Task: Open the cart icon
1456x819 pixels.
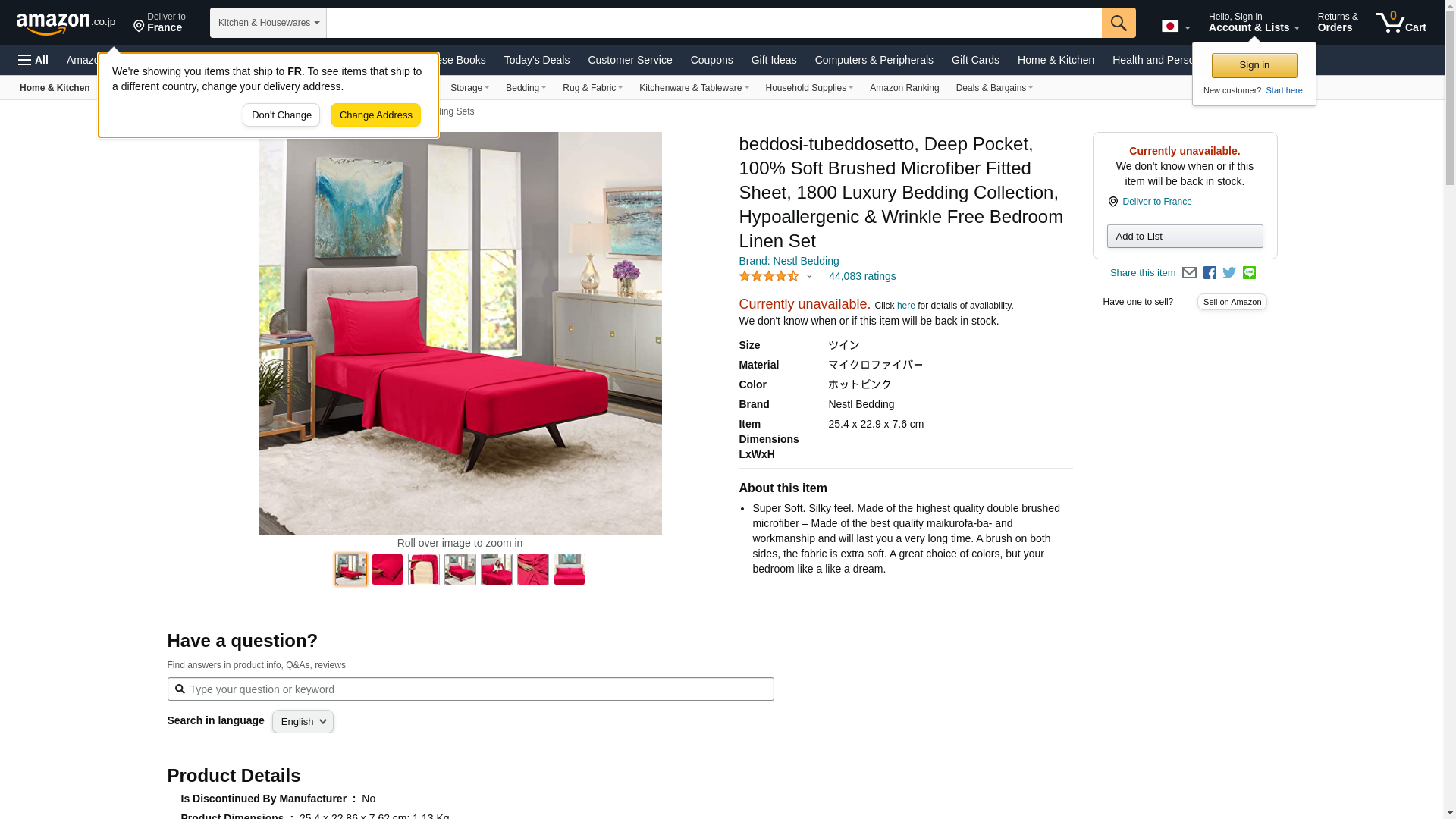Action: 1401,22
